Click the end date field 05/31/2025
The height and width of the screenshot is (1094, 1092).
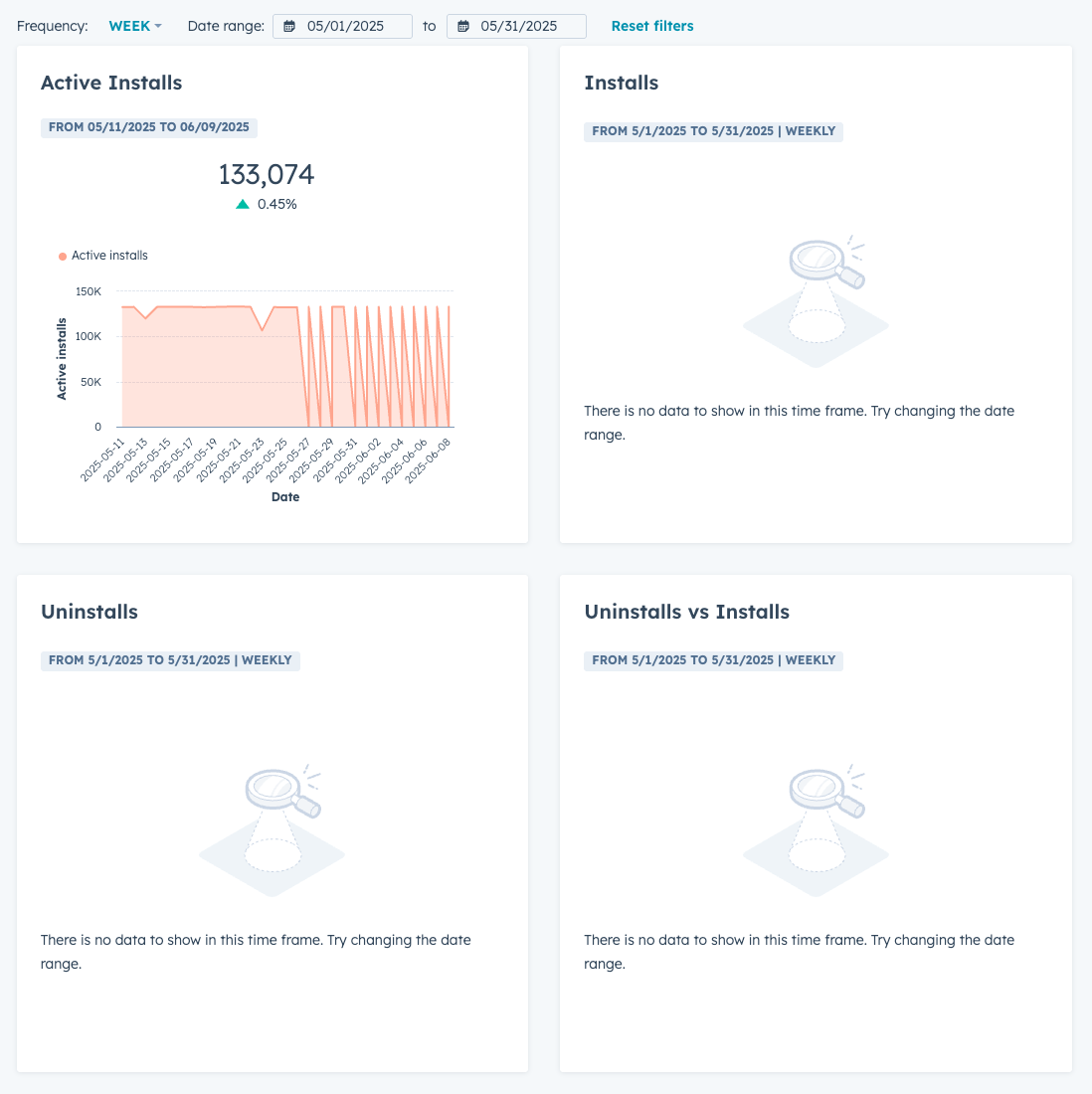point(518,26)
